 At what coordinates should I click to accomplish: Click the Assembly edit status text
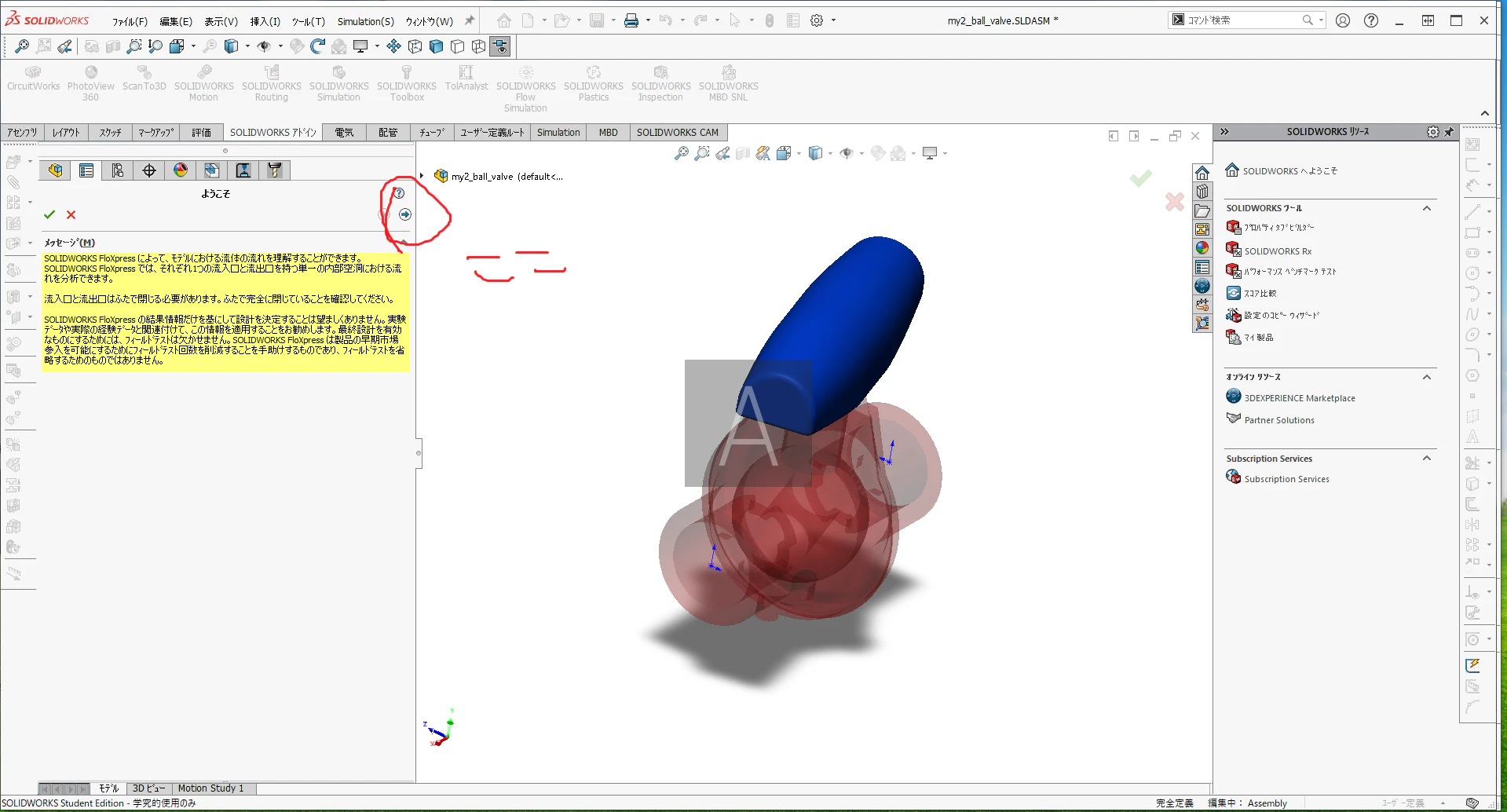[1267, 803]
